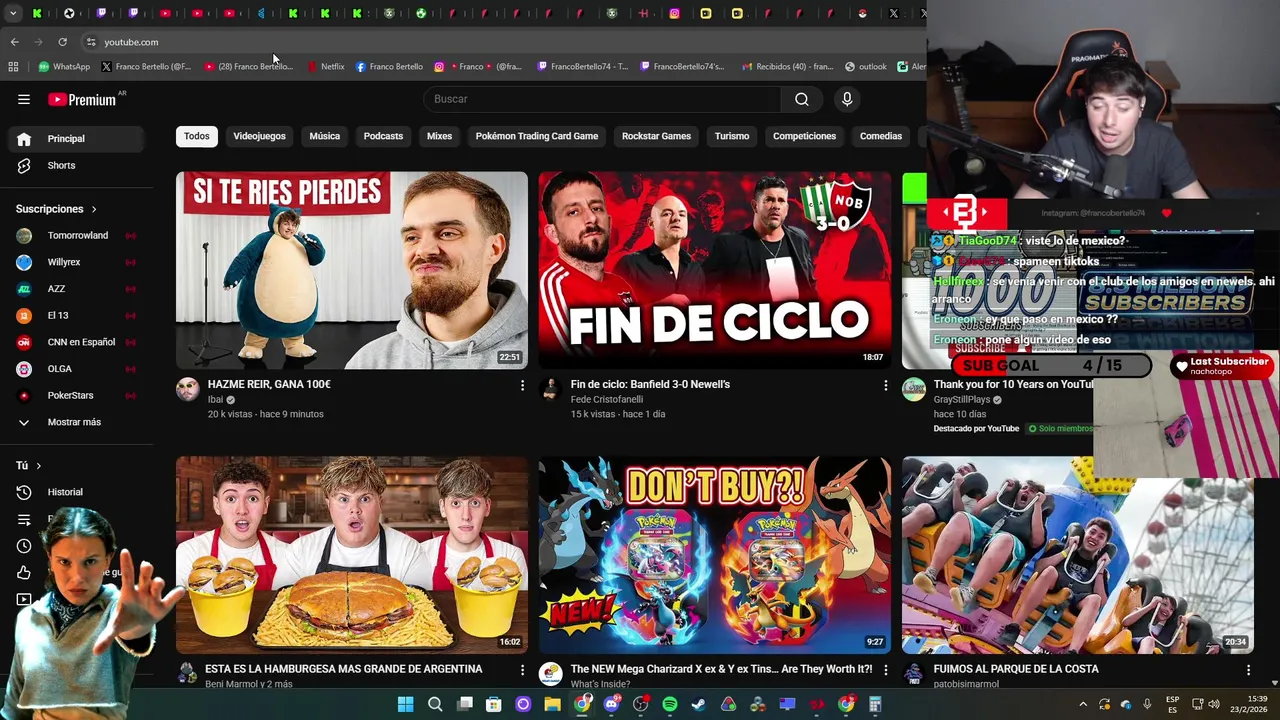Viewport: 1280px width, 720px height.
Task: Open options for Parque de la Costa video
Action: point(1248,670)
